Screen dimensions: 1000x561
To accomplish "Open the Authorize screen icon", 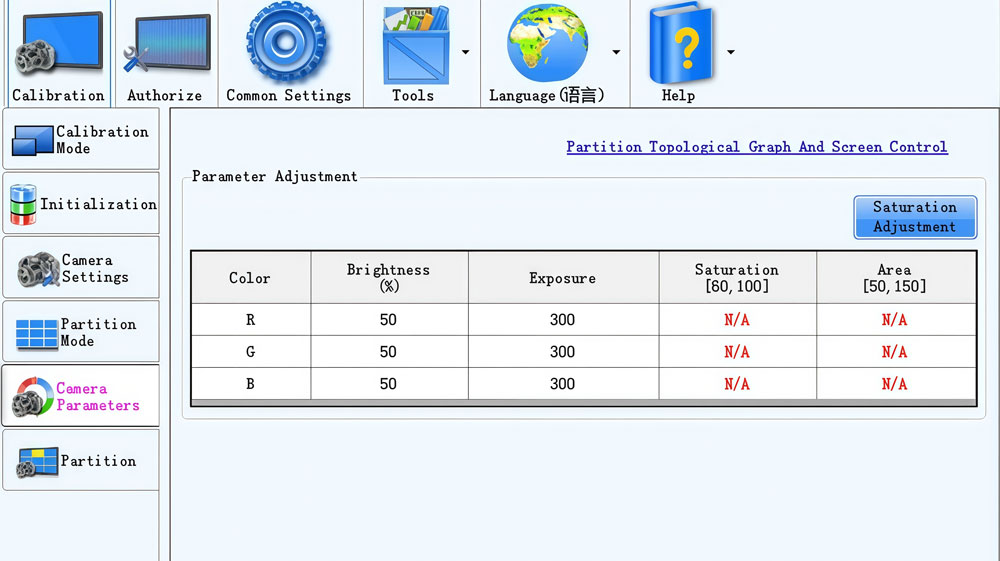I will click(166, 43).
